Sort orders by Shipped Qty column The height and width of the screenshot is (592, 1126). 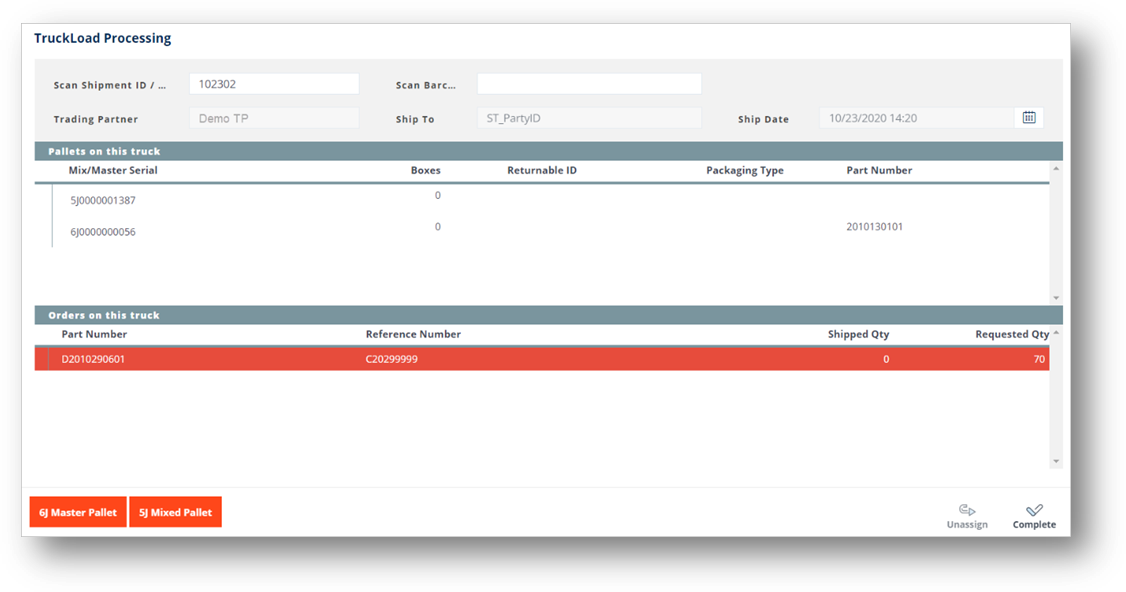[x=858, y=334]
